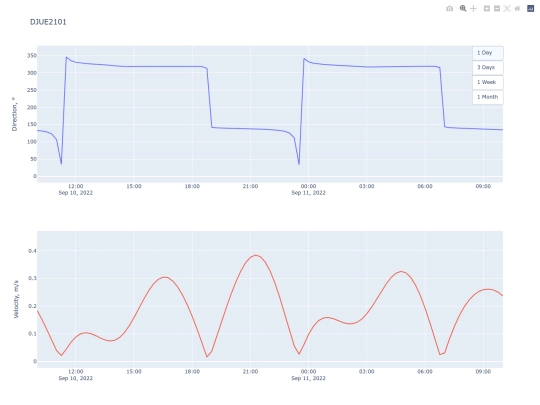The height and width of the screenshot is (405, 540).
Task: Select the 3 Days range button
Action: click(x=488, y=68)
